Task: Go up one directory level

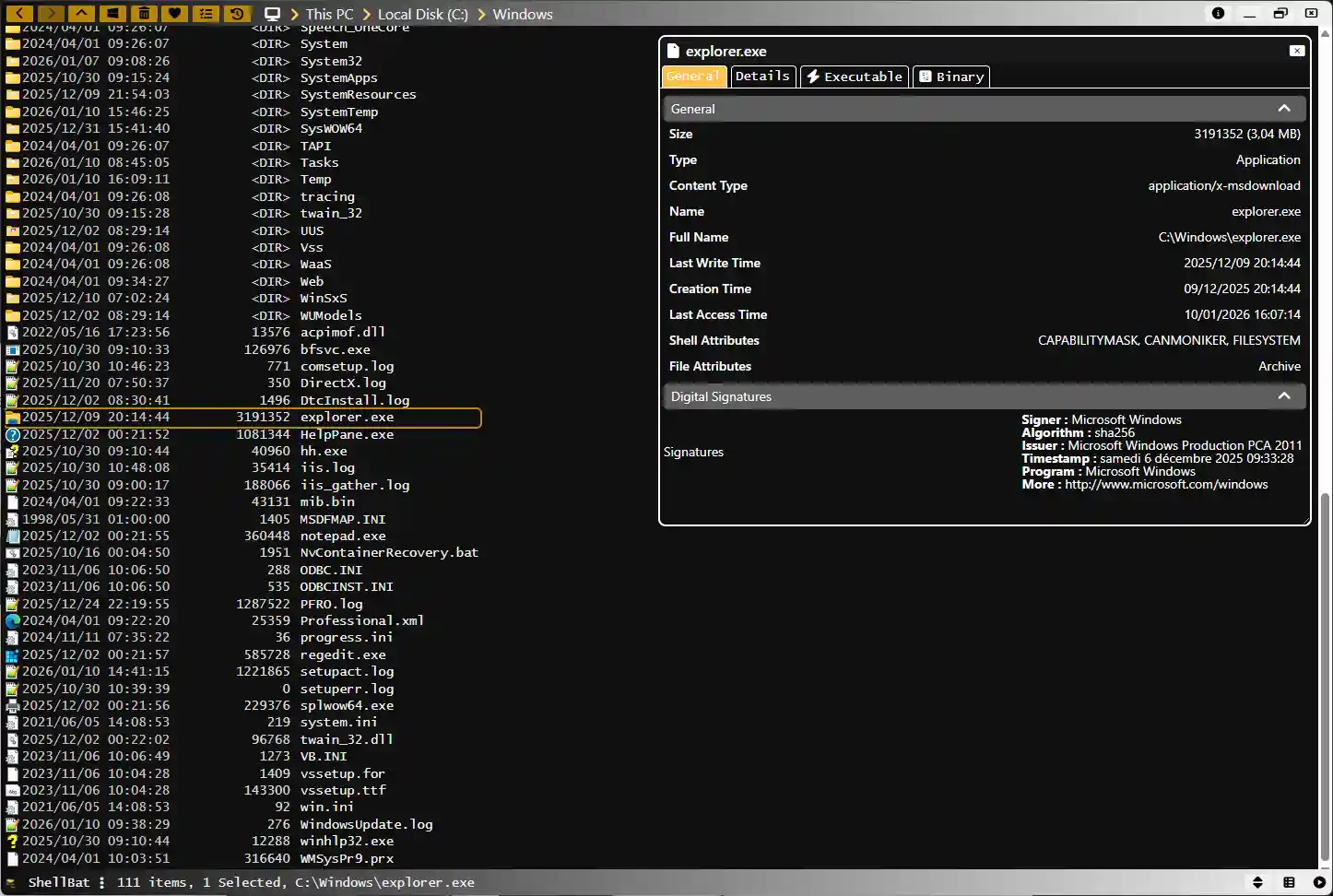Action: pyautogui.click(x=81, y=13)
